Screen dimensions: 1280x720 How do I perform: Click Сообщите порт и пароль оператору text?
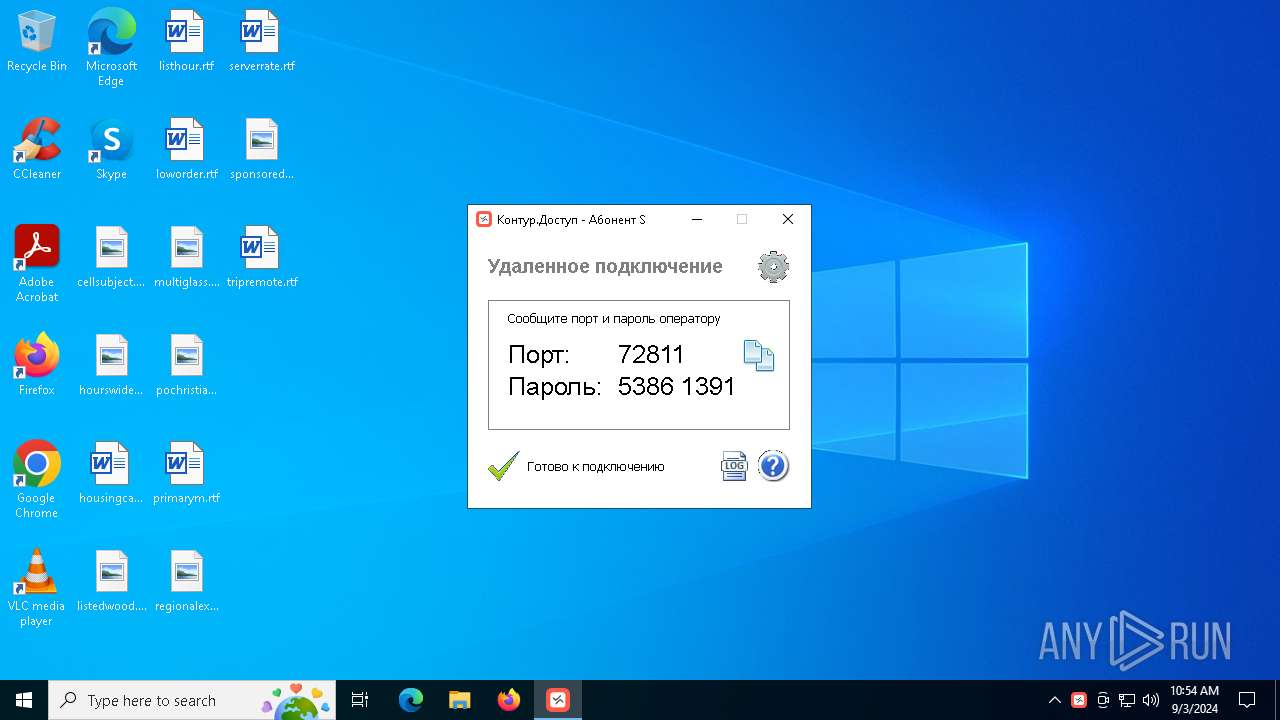[613, 319]
